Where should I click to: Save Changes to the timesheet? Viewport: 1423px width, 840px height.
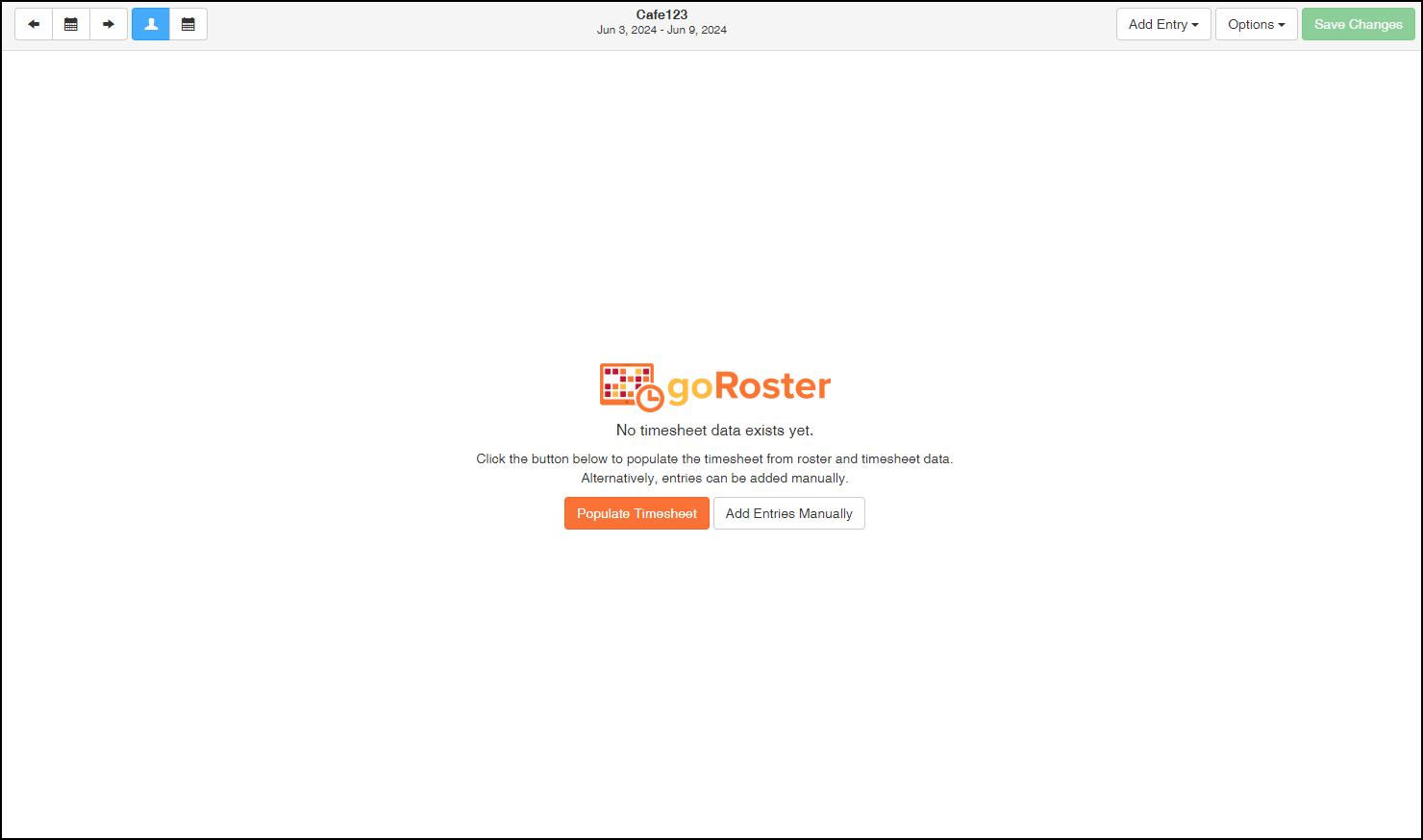1358,24
